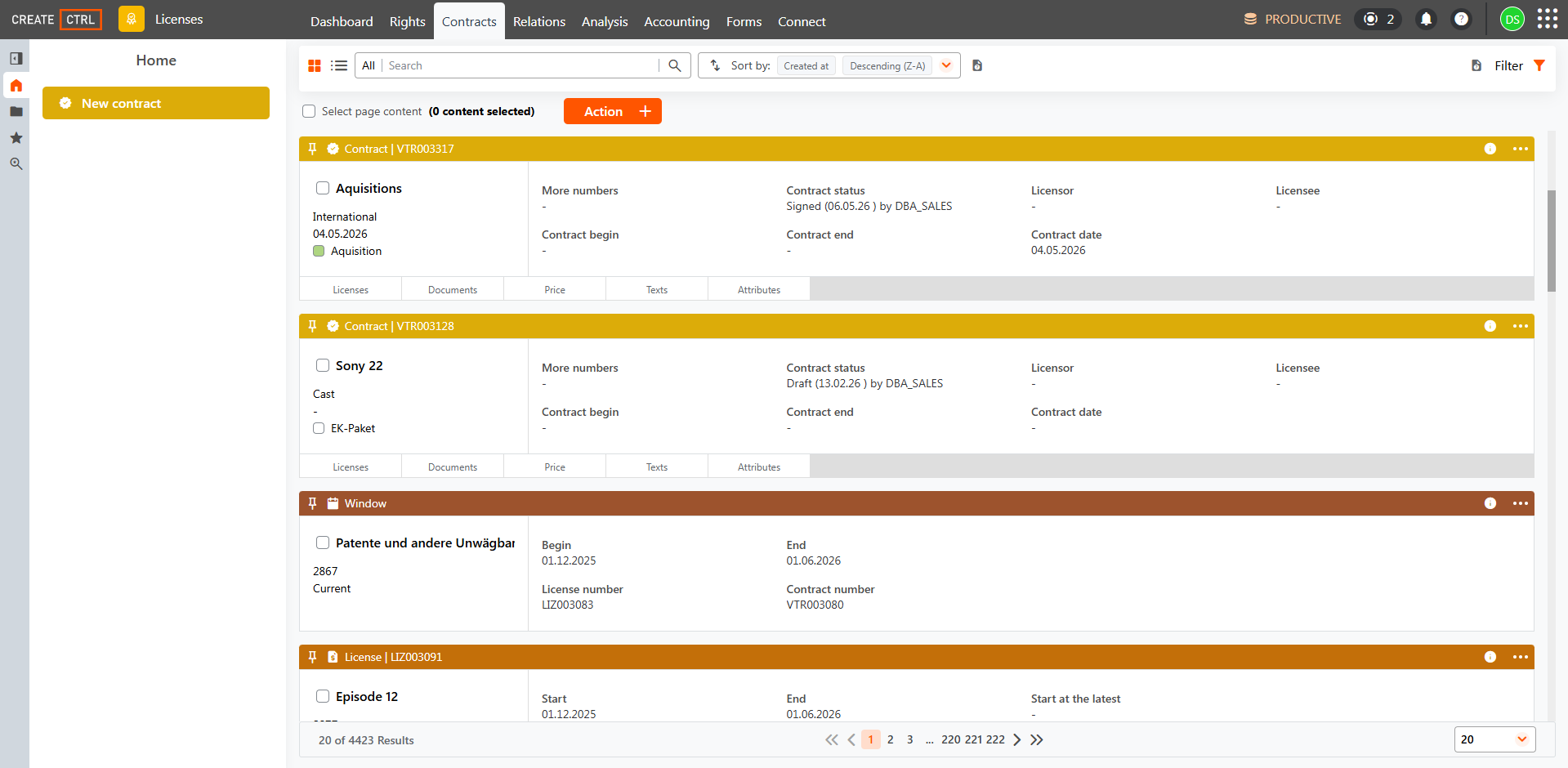Image resolution: width=1568 pixels, height=768 pixels.
Task: Open the Relations menu
Action: click(x=539, y=21)
